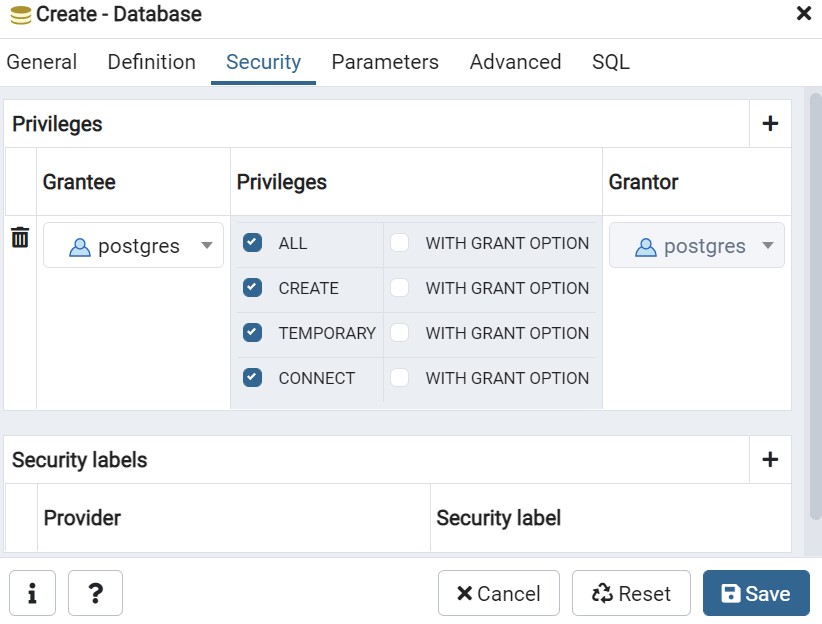Switch to the Parameters tab
822x624 pixels.
tap(385, 62)
